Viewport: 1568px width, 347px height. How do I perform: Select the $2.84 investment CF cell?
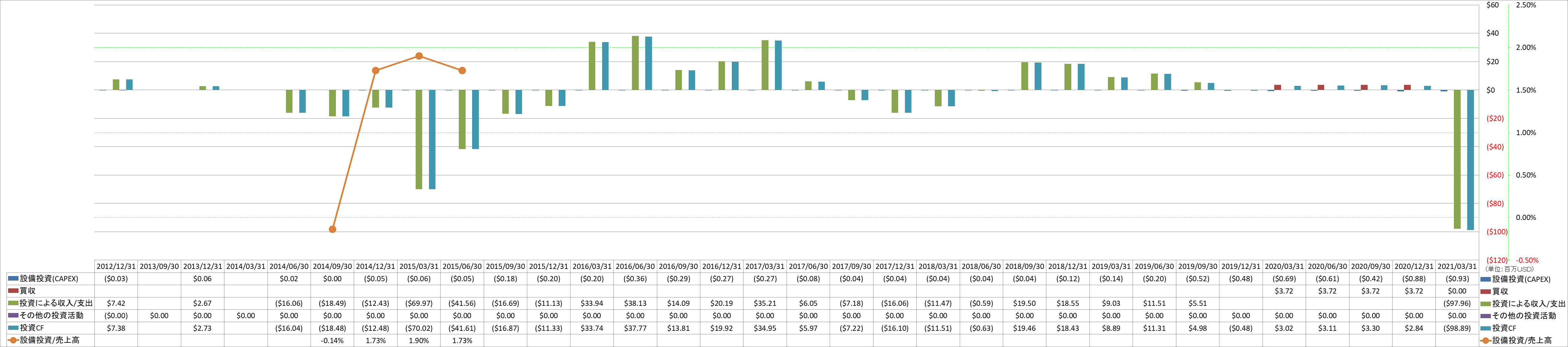tap(1413, 328)
